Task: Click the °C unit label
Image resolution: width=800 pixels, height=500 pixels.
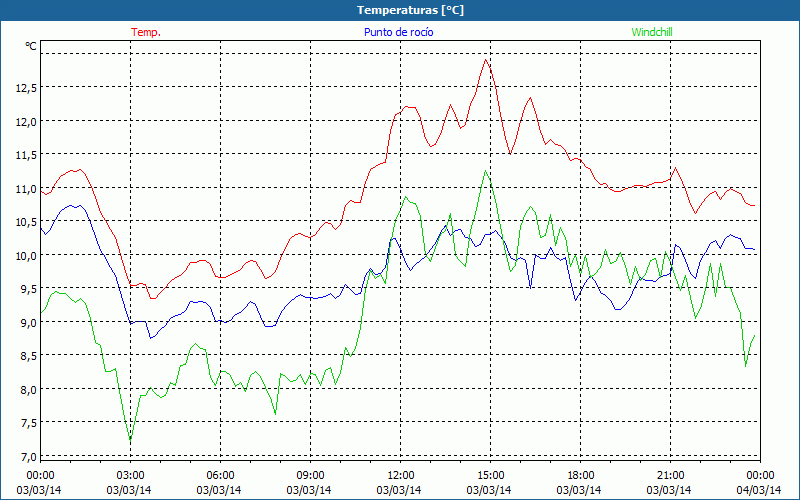Action: (31, 46)
